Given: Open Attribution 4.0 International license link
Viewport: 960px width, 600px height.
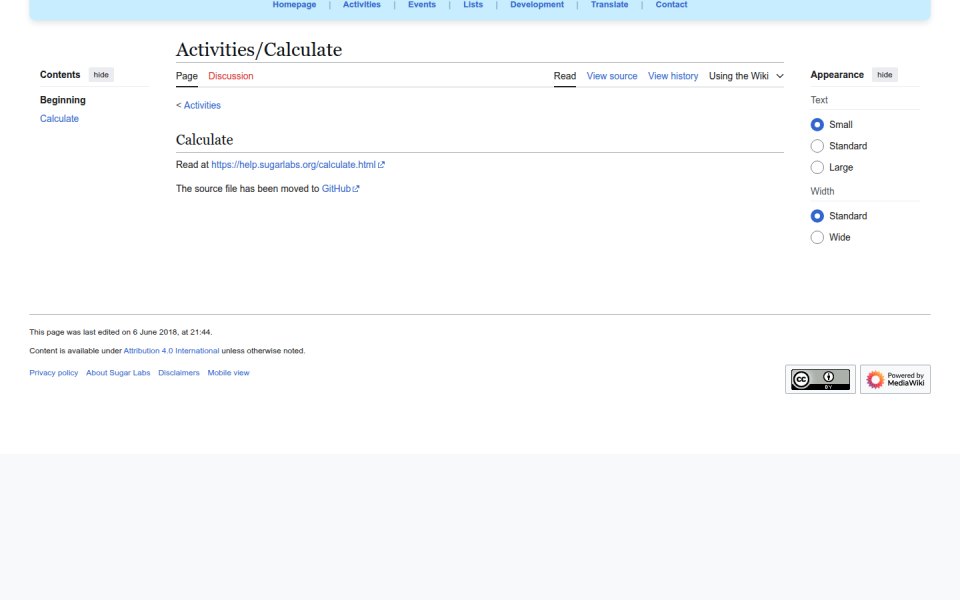Looking at the screenshot, I should (171, 351).
